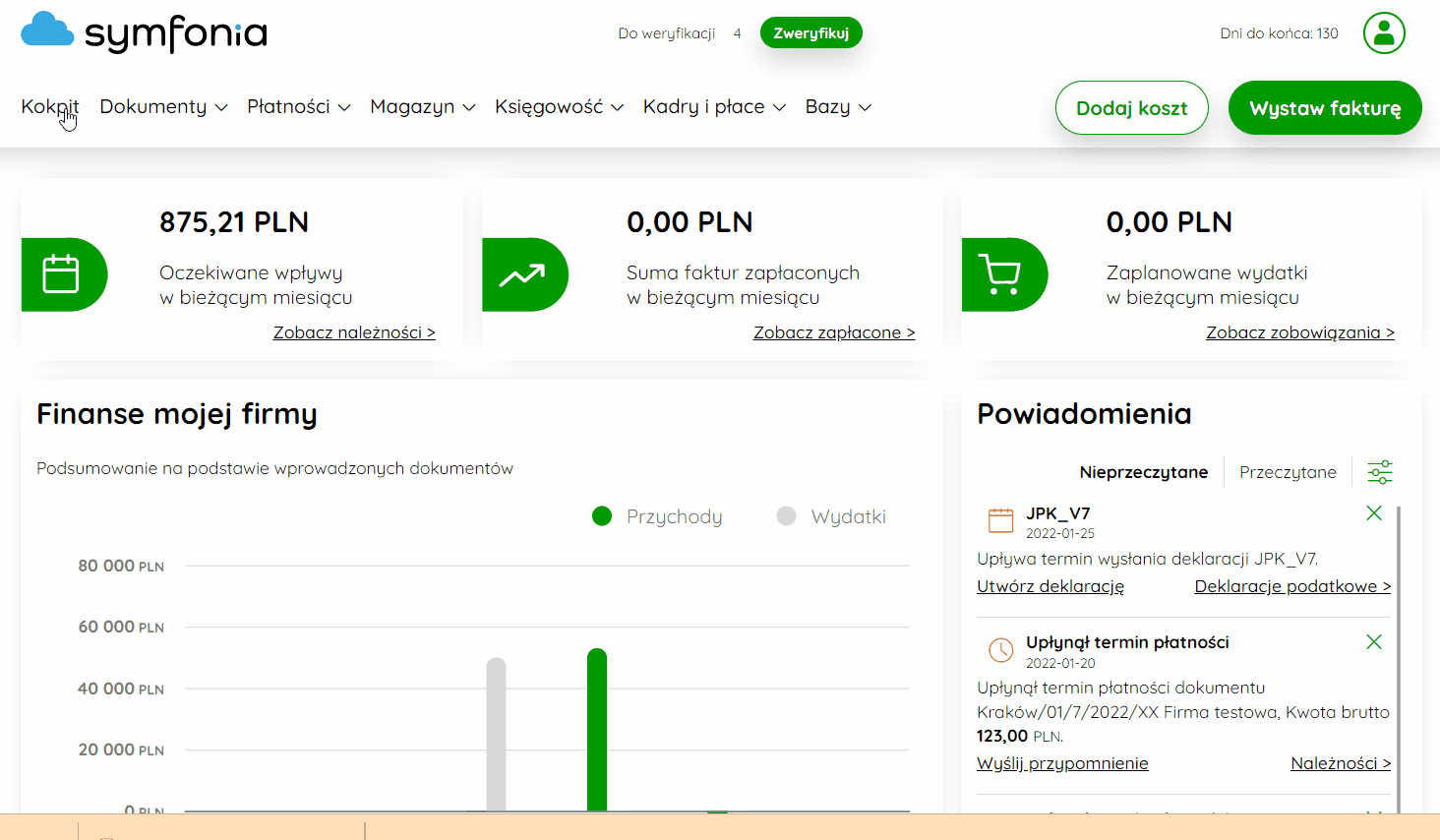1440x840 pixels.
Task: Click the green shopping cart icon
Action: [x=1004, y=274]
